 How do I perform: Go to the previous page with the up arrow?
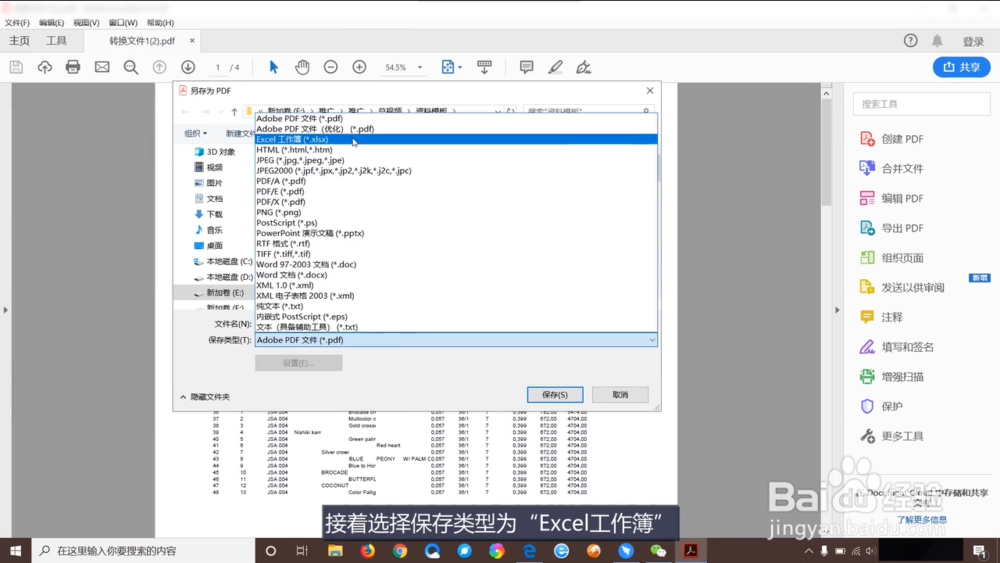pyautogui.click(x=159, y=67)
